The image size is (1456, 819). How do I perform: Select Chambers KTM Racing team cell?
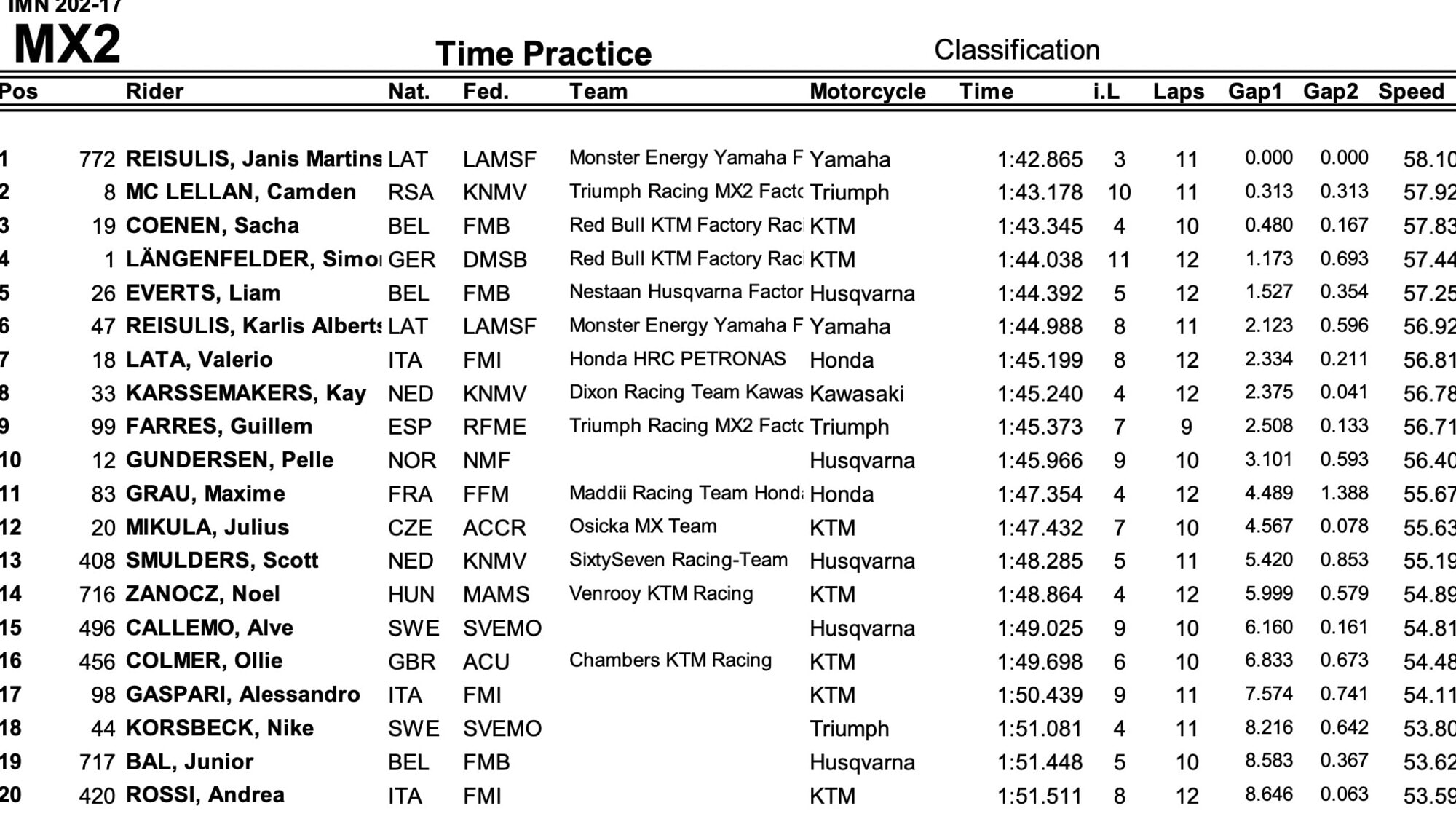(670, 660)
